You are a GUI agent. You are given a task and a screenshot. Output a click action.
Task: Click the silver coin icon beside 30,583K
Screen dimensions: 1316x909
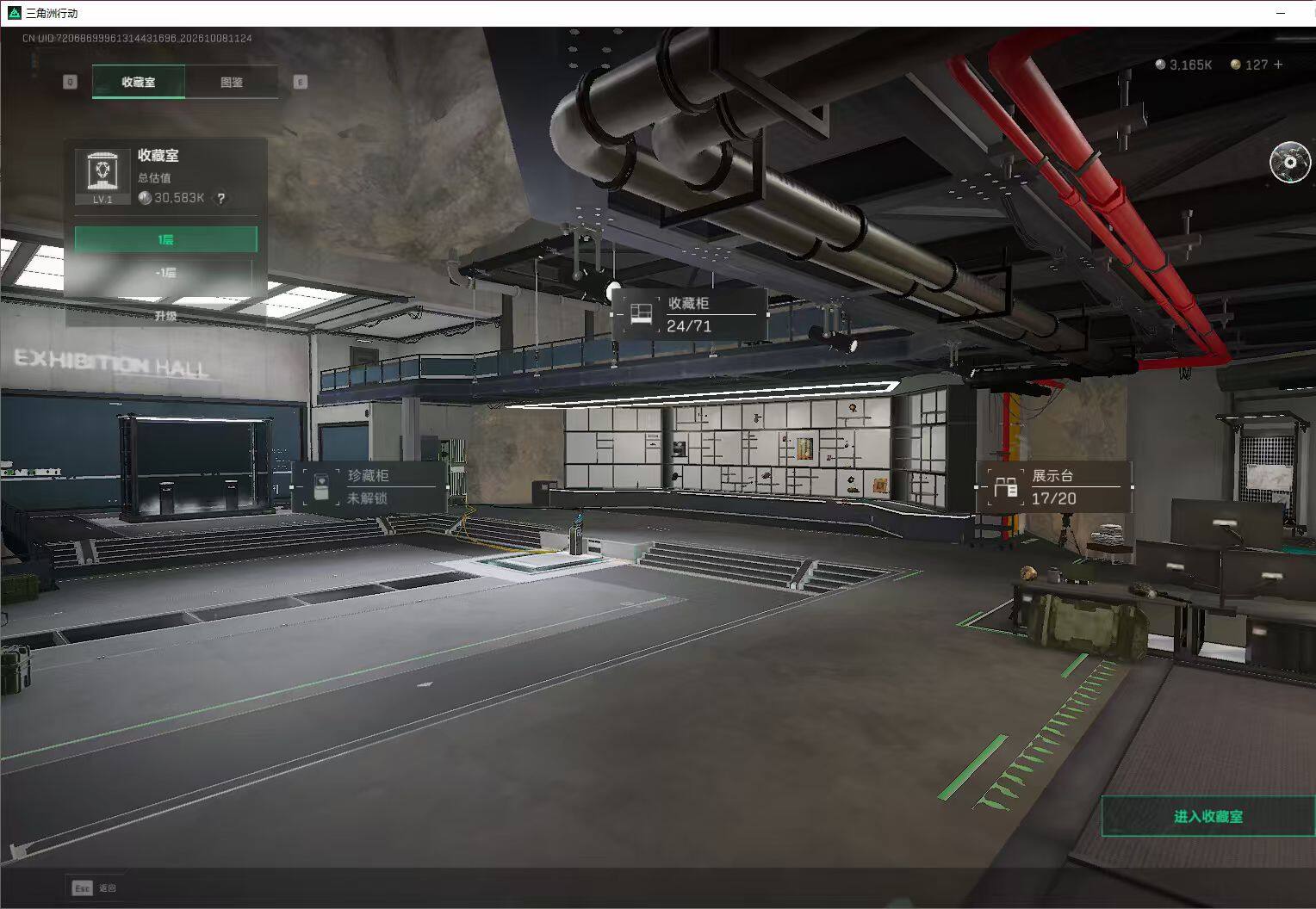[145, 198]
